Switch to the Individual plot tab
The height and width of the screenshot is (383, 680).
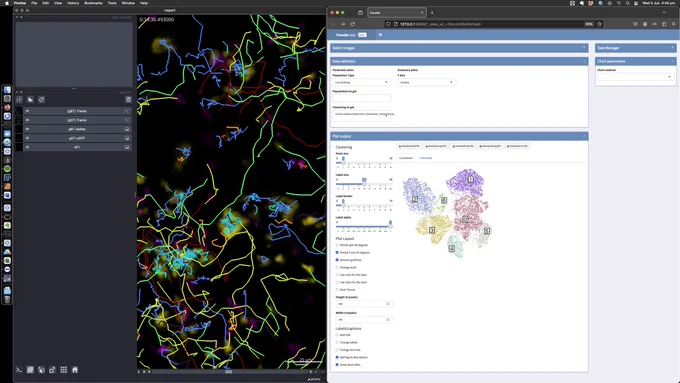tap(425, 158)
